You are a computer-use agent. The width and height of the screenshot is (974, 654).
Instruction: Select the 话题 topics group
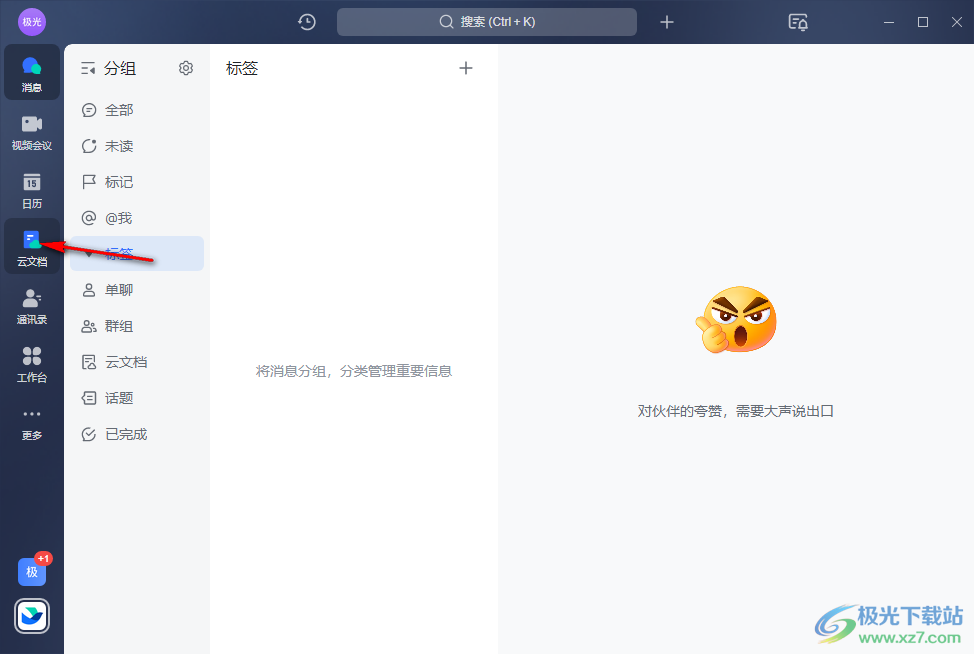point(137,398)
